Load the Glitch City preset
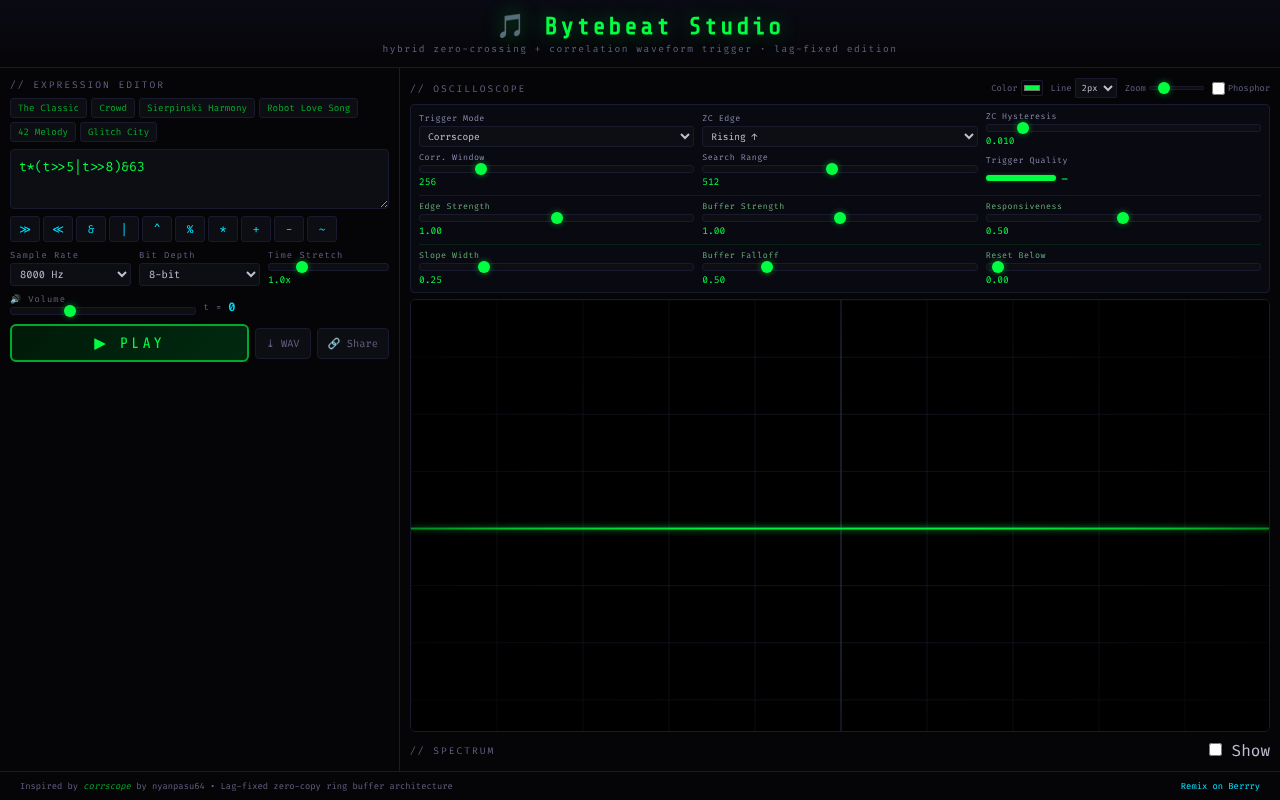 [x=118, y=132]
